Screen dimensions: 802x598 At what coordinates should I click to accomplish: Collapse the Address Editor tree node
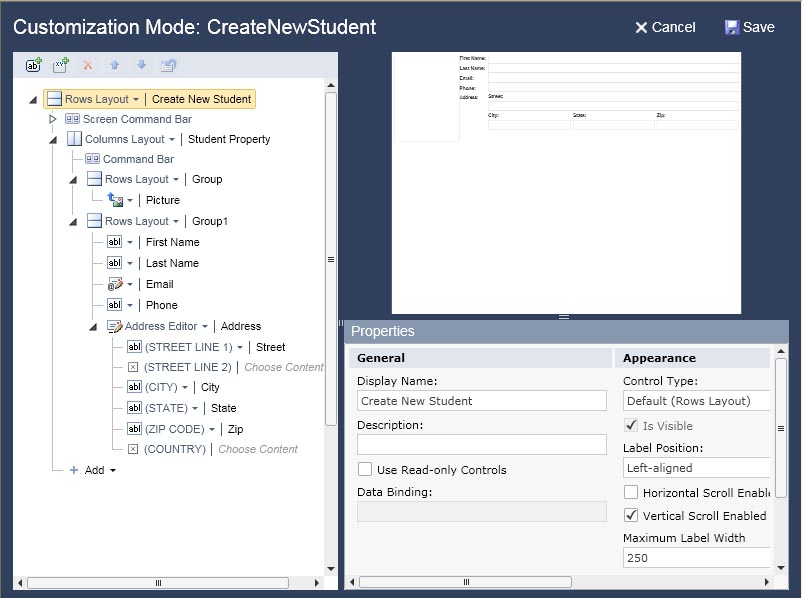pos(93,326)
